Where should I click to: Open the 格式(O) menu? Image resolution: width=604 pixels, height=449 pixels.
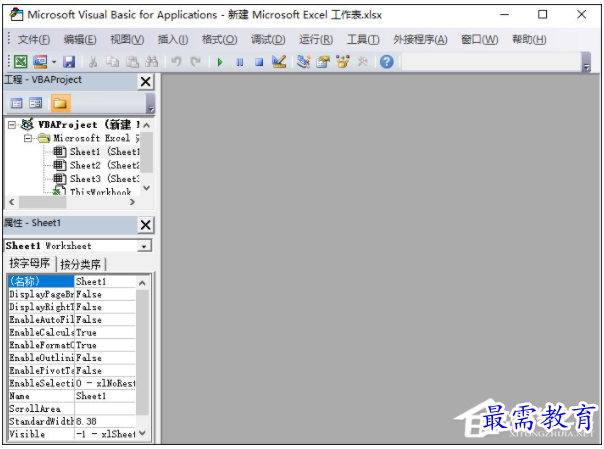(220, 39)
